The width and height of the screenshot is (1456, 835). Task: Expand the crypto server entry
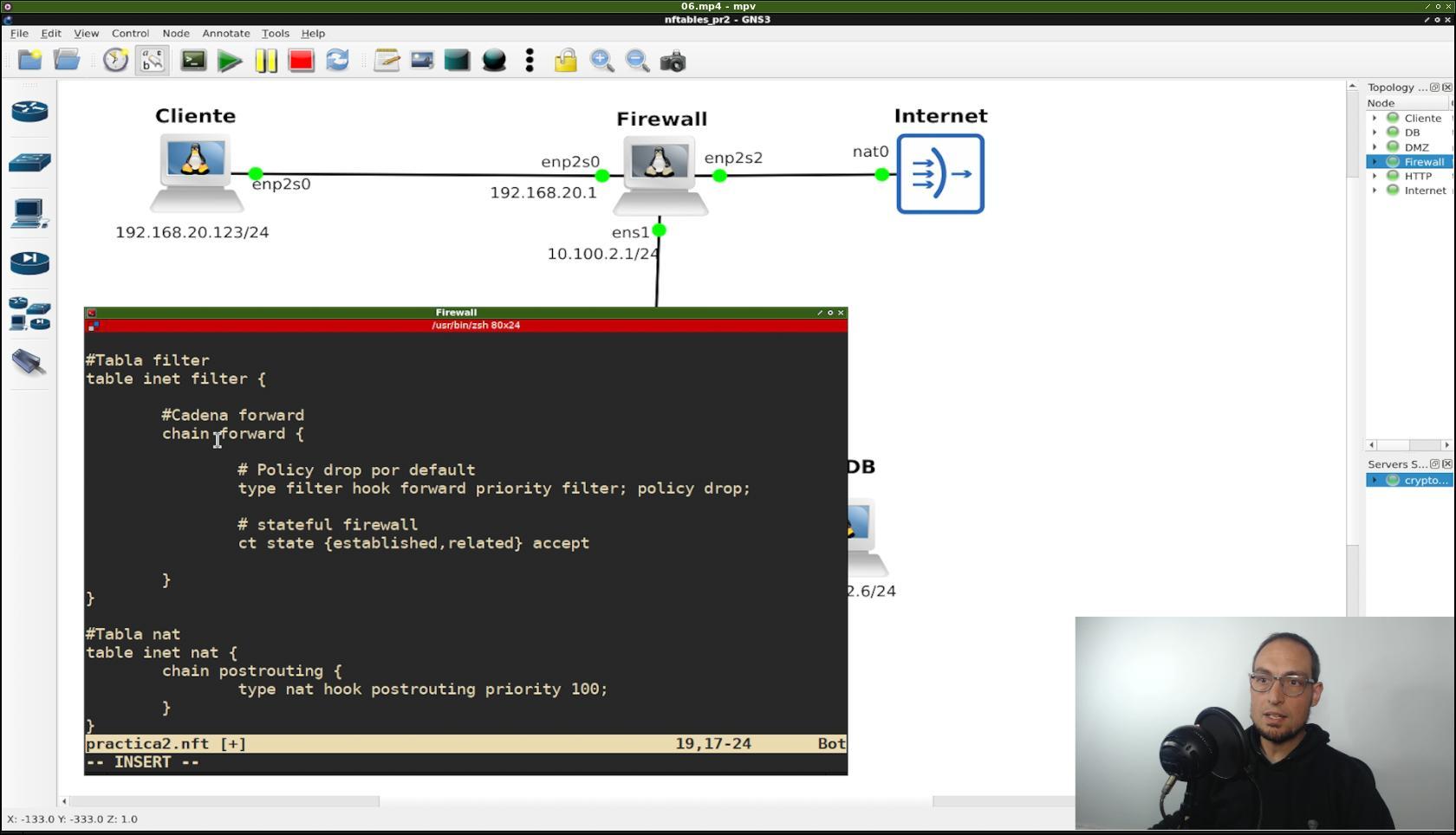pyautogui.click(x=1375, y=480)
